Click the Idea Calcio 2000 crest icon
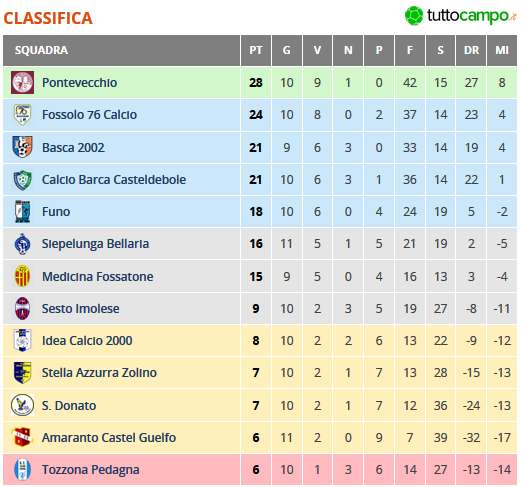 [22, 340]
